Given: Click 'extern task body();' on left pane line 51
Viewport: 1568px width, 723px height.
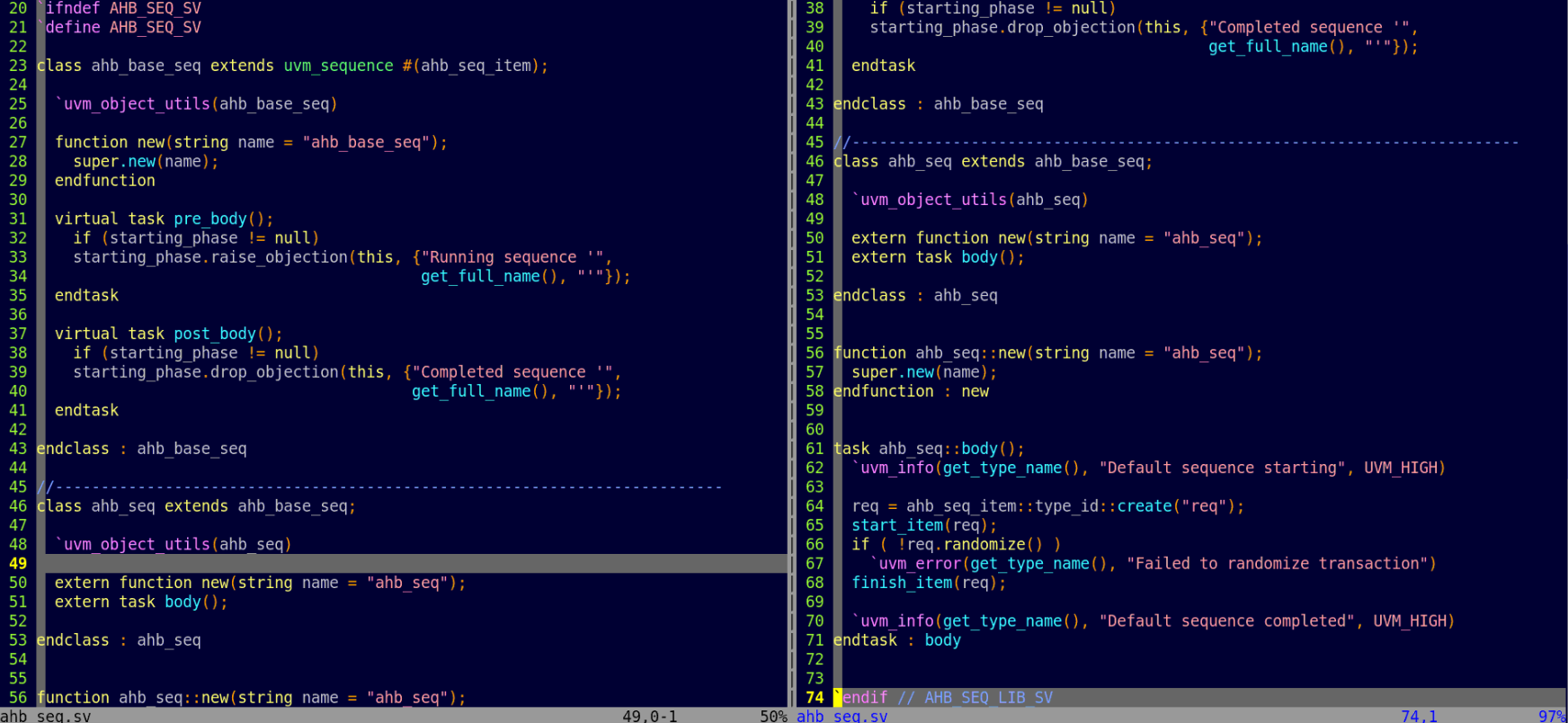Looking at the screenshot, I should (x=141, y=602).
